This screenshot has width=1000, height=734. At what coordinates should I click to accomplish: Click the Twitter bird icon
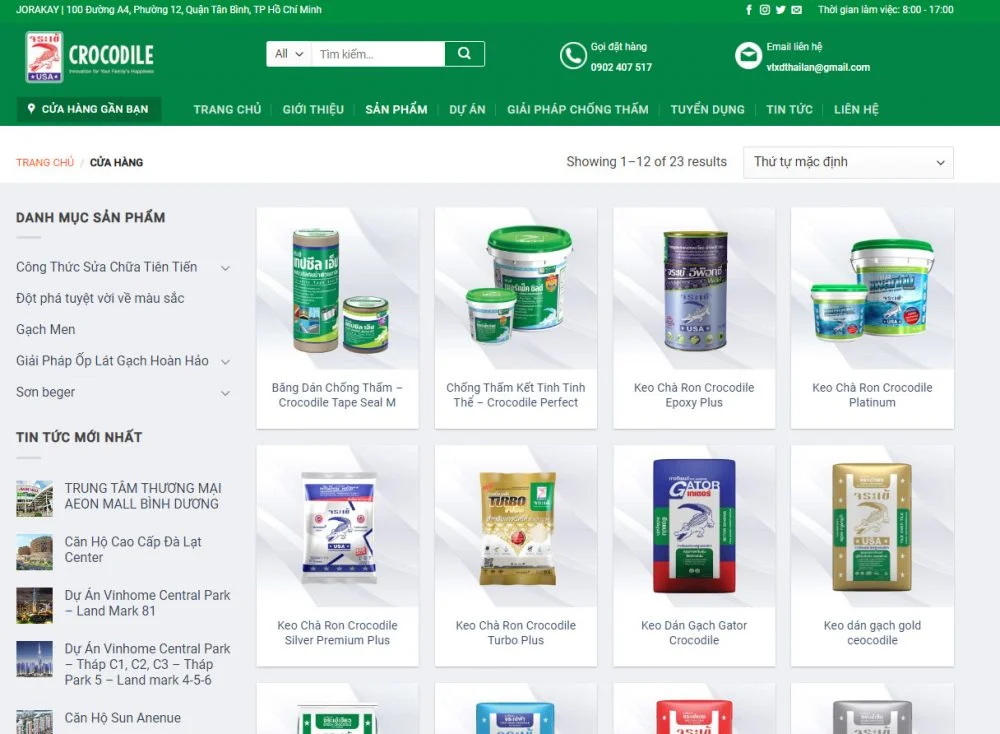(x=781, y=10)
